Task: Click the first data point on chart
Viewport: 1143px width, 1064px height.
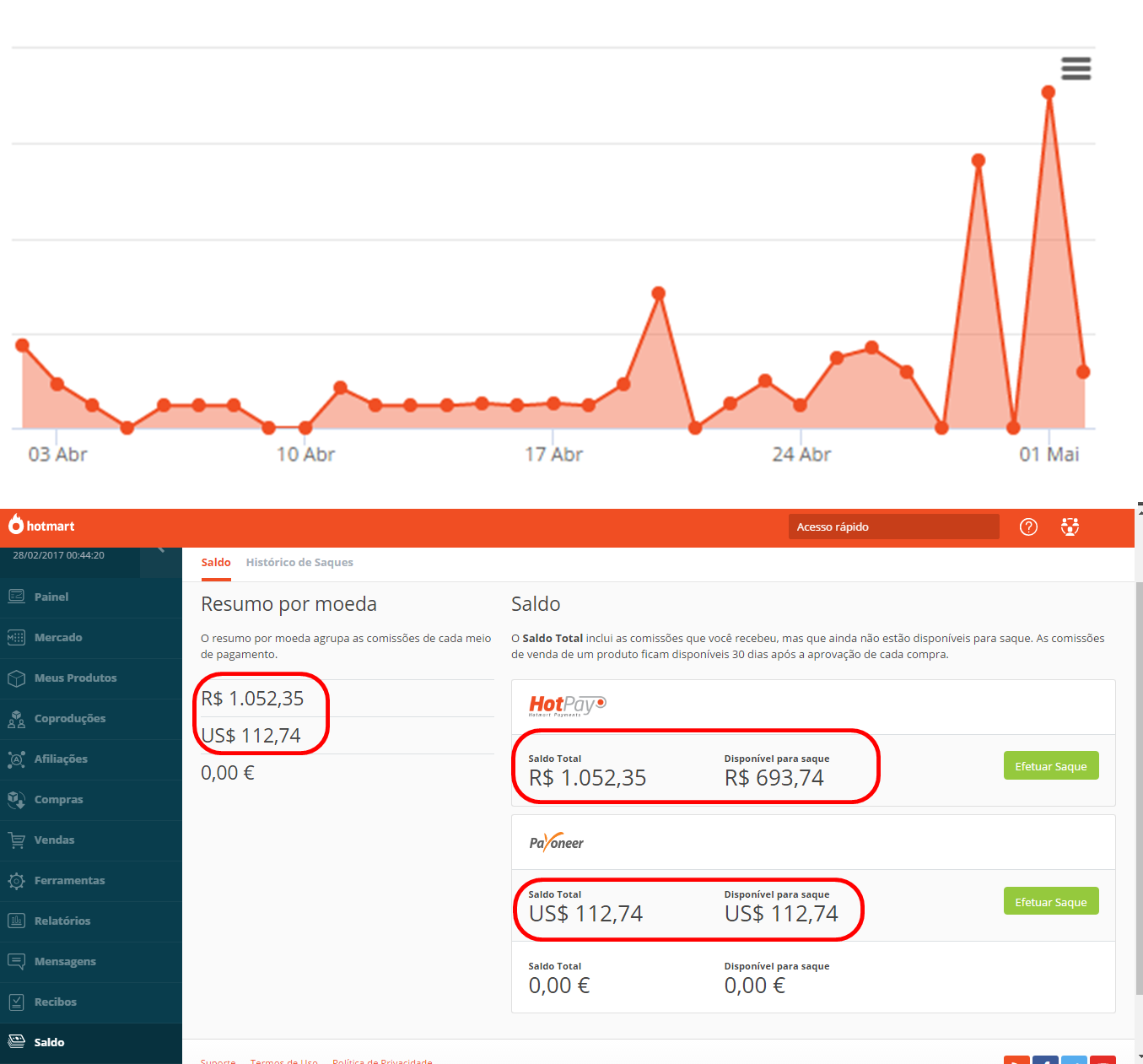Action: coord(23,345)
